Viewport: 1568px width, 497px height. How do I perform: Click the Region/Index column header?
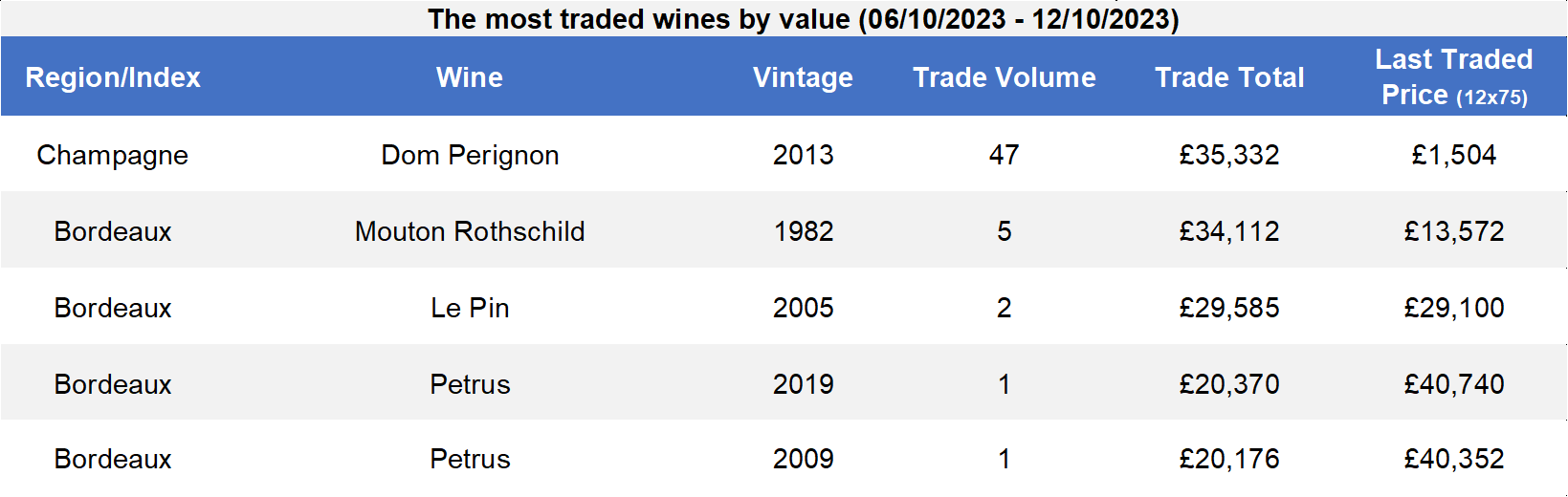tap(113, 77)
